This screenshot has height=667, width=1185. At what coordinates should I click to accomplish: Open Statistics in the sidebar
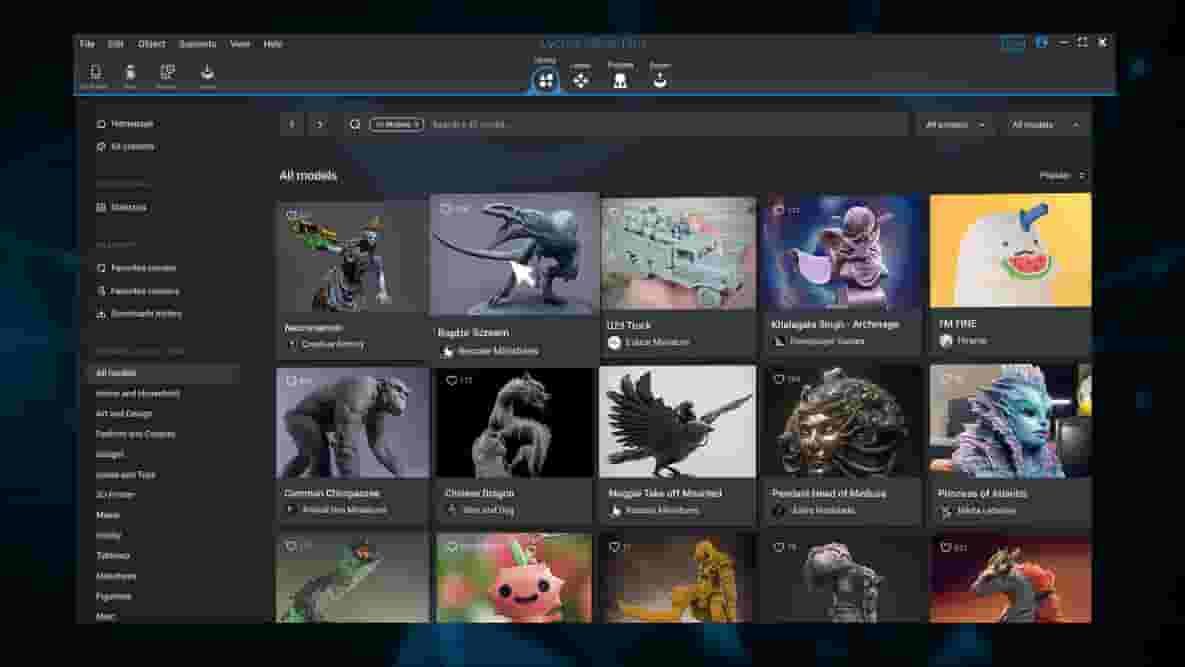coord(128,207)
